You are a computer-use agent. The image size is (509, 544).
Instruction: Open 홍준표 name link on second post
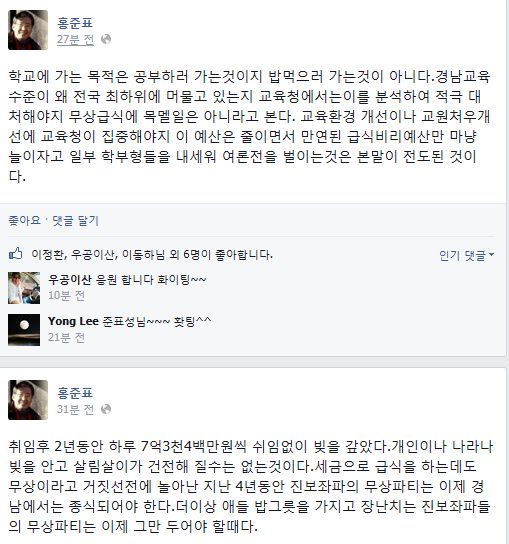point(75,393)
